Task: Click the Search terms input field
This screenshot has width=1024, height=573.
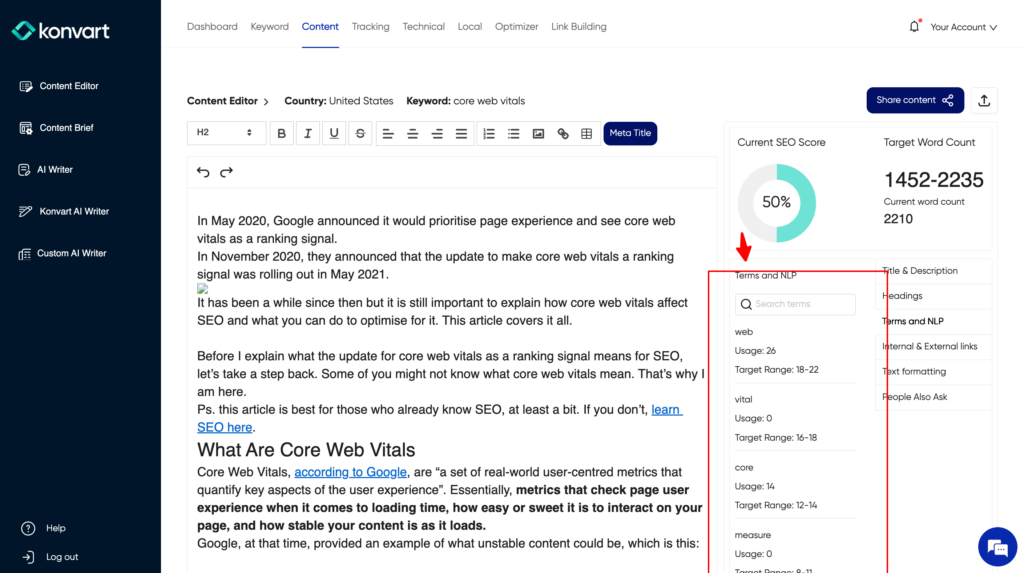Action: (x=796, y=304)
